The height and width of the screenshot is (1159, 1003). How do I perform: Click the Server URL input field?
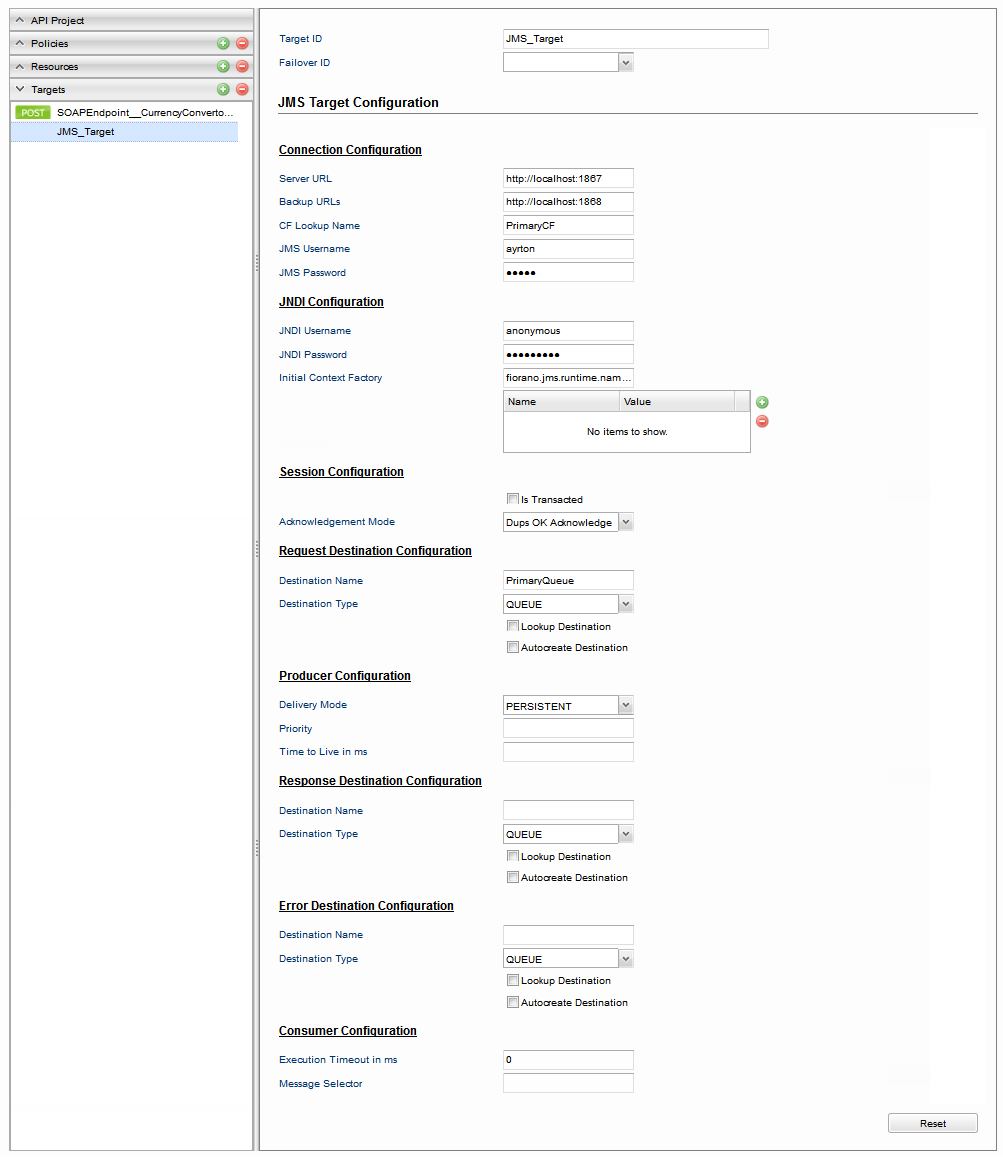point(568,179)
